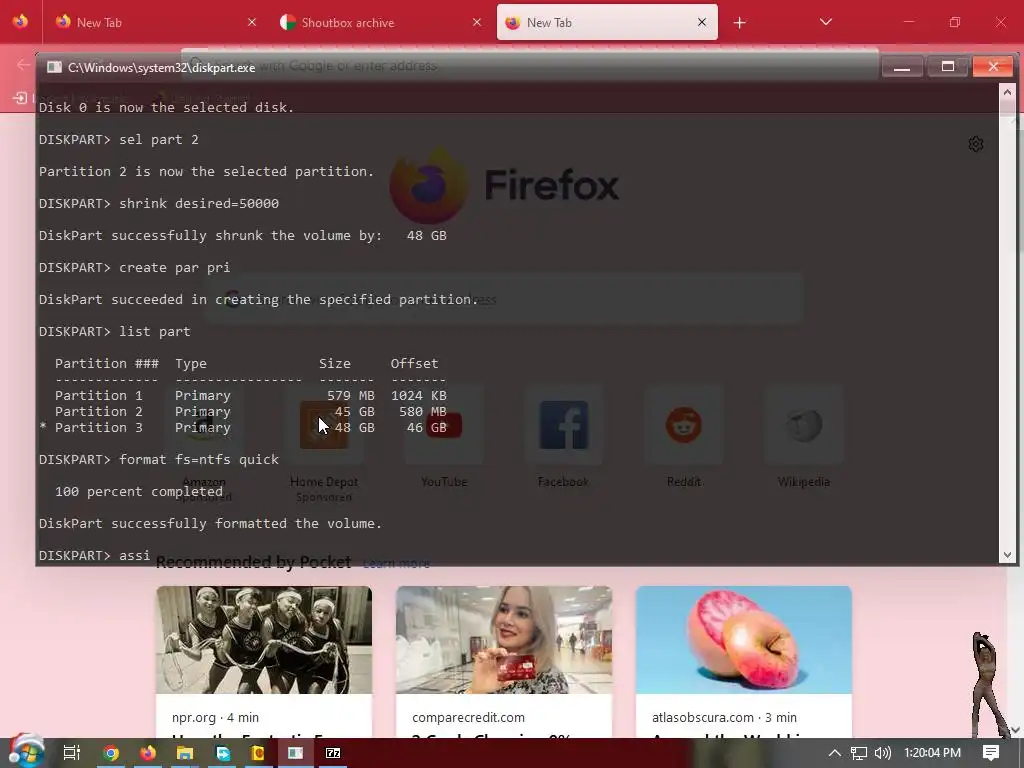Click the diskpart console taskbar icon

tap(296, 753)
